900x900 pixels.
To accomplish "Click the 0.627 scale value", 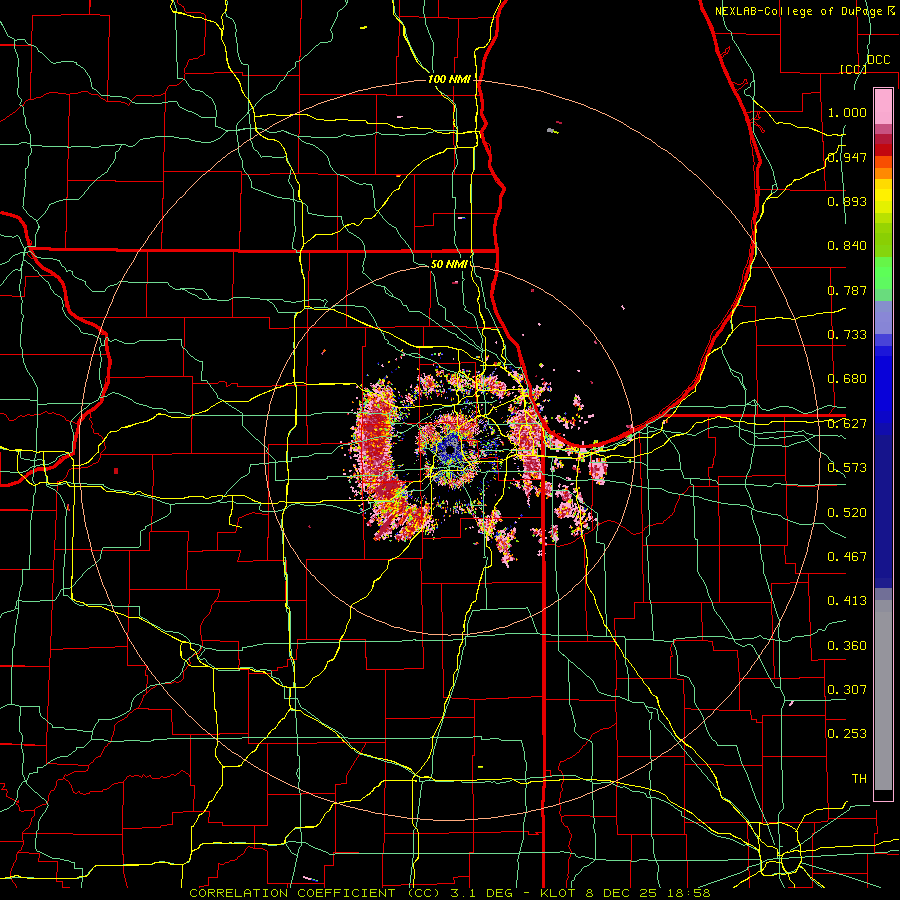I will click(x=847, y=424).
